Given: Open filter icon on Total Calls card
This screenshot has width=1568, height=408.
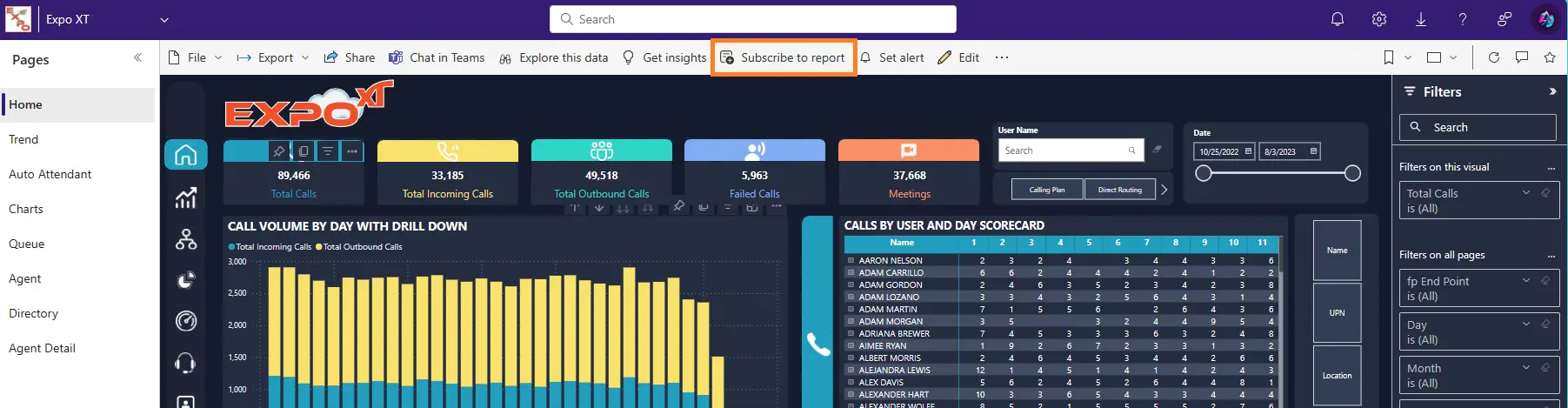Looking at the screenshot, I should tap(328, 151).
